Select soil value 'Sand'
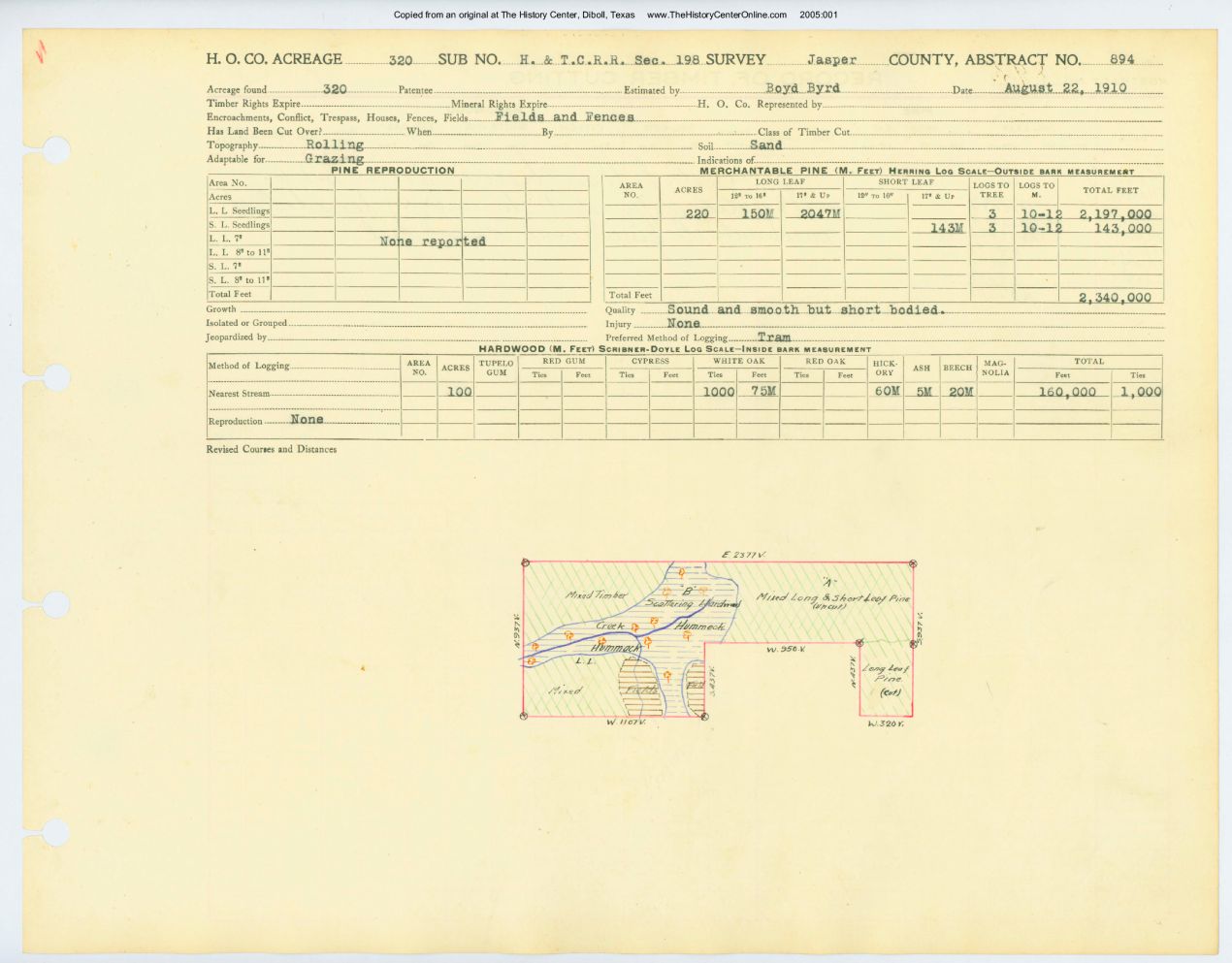 coord(765,144)
